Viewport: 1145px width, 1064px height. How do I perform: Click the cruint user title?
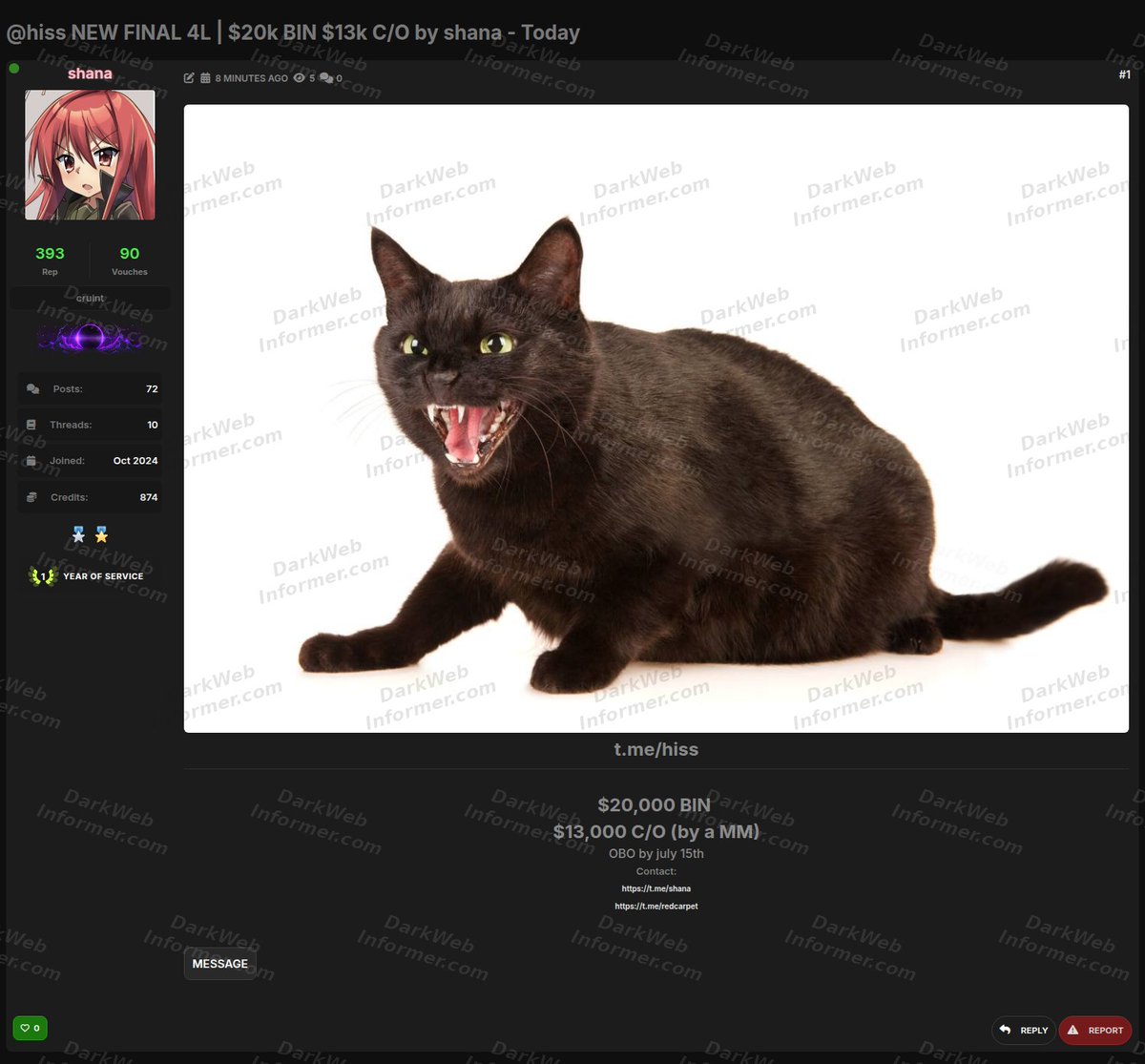click(90, 298)
